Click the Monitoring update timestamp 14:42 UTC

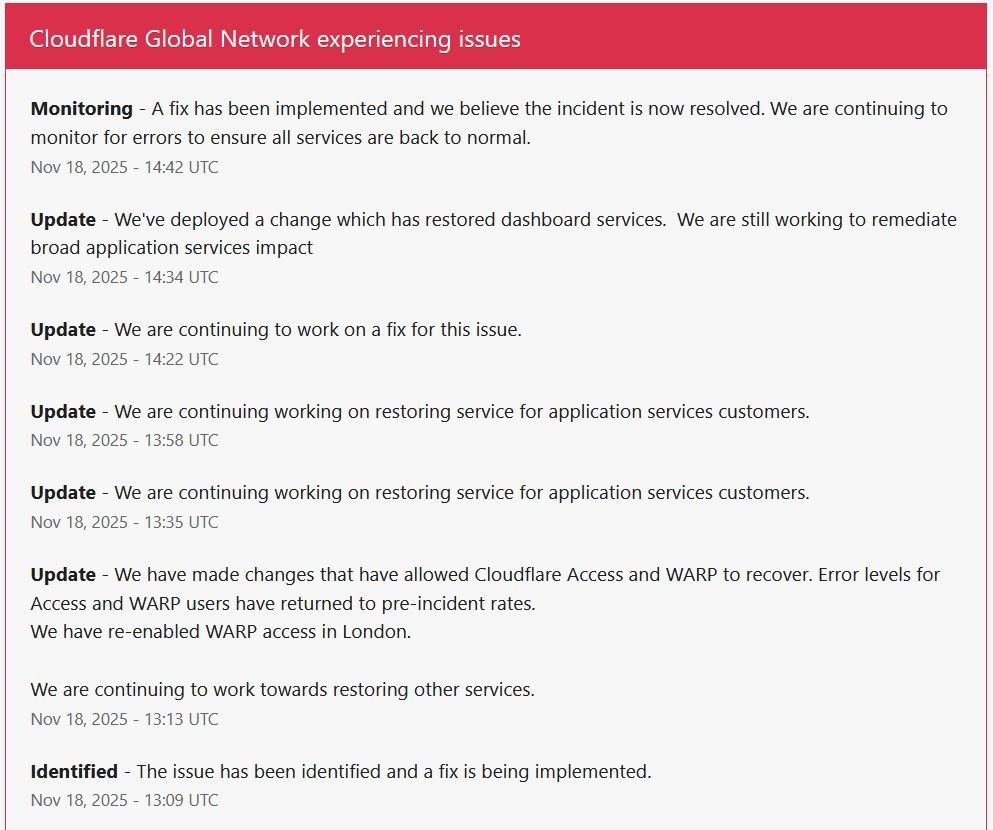tap(124, 167)
